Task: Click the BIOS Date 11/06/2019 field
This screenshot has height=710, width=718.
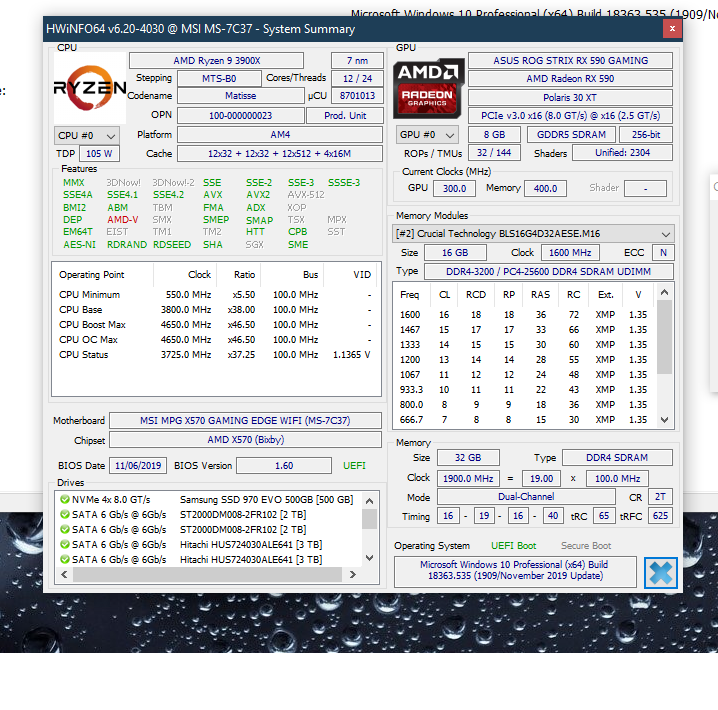Action: point(138,466)
